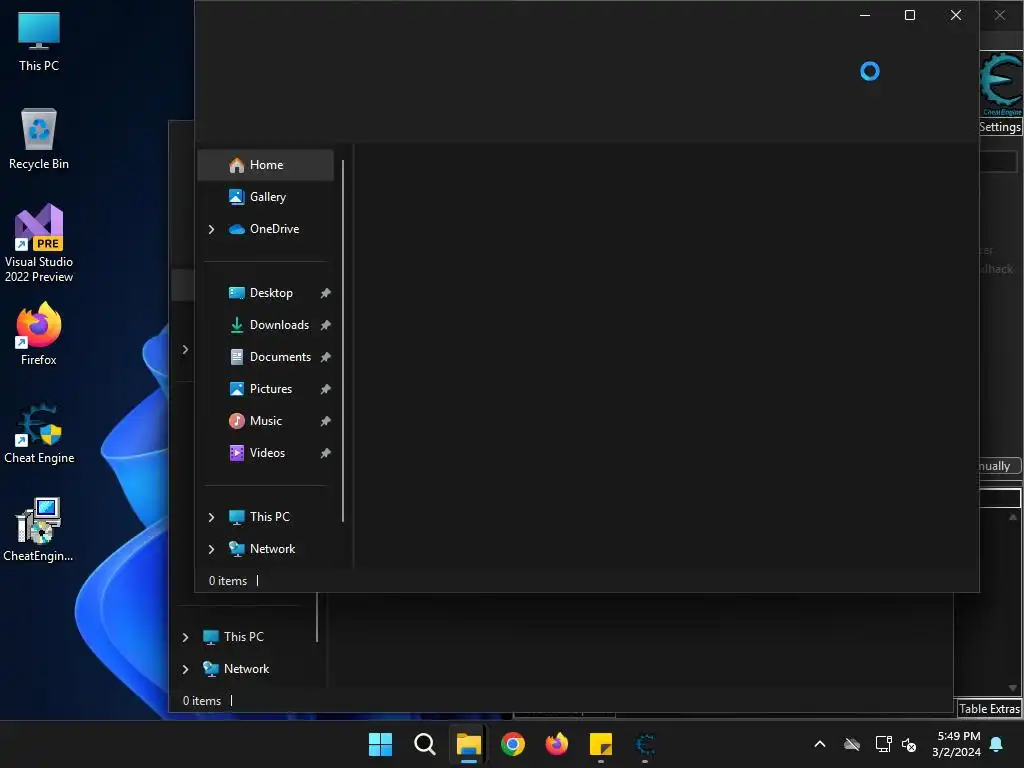1024x768 pixels.
Task: Click the muted volume tray icon
Action: coord(908,744)
